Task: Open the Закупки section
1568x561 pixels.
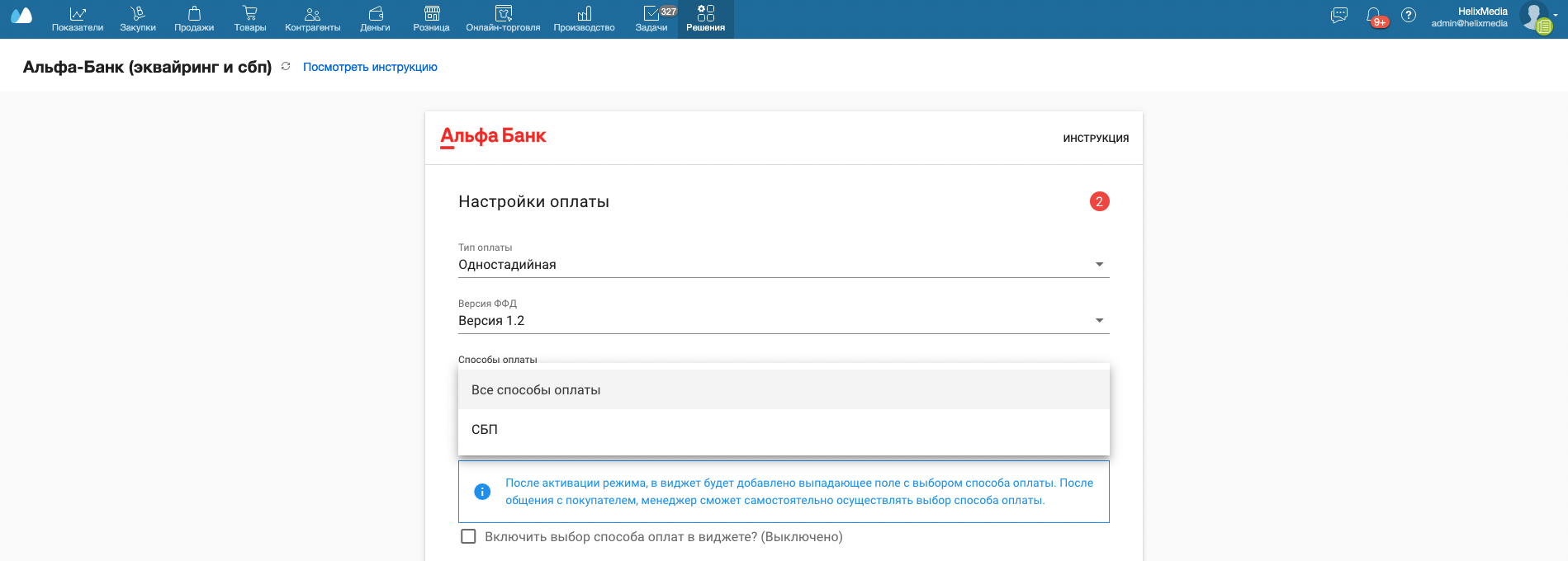Action: tap(138, 19)
